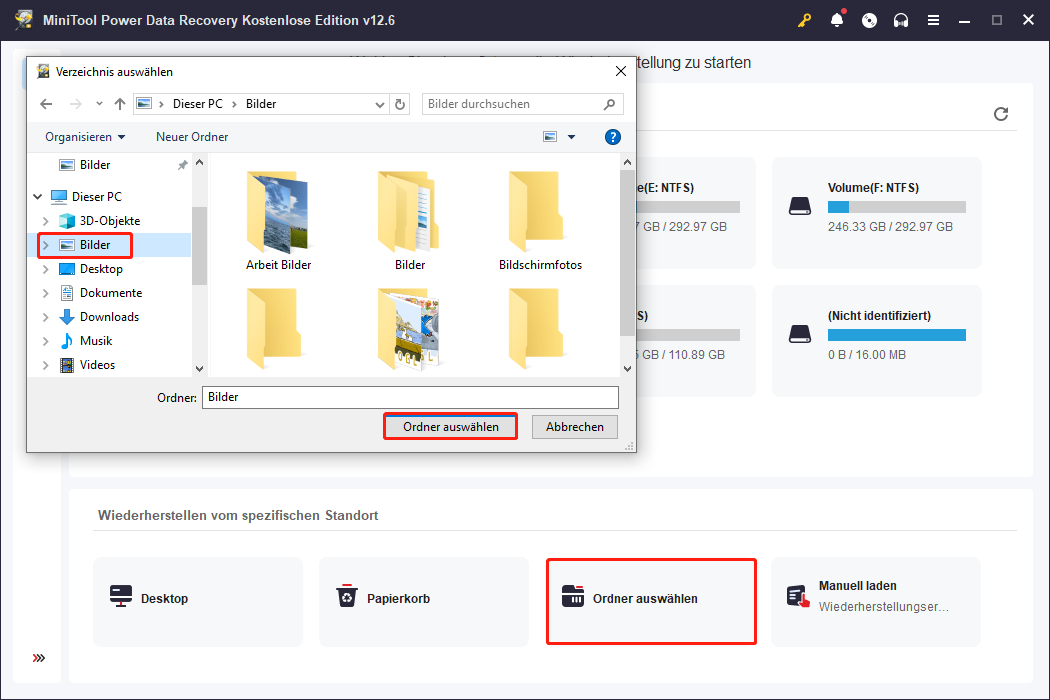
Task: Click the key registration icon
Action: (804, 20)
